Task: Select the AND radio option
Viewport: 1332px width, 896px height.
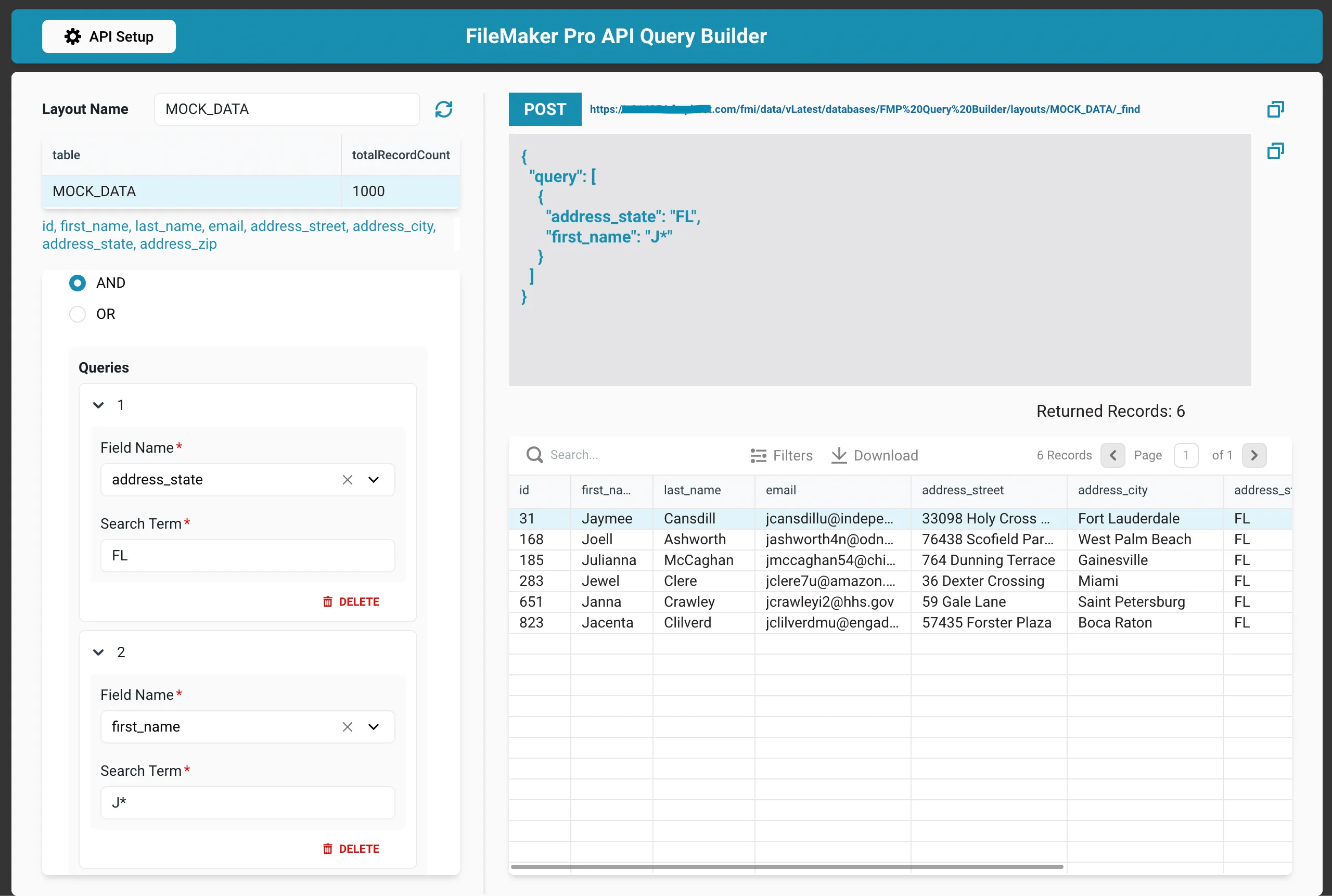Action: [78, 283]
